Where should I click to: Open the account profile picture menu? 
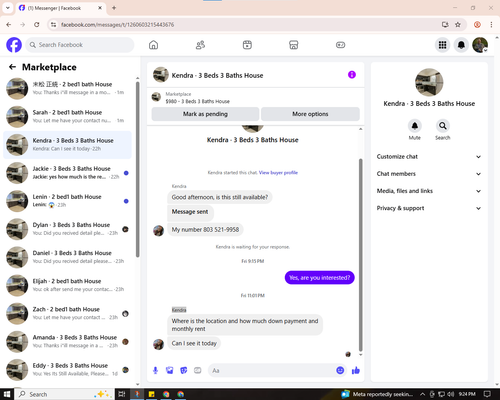[x=480, y=45]
